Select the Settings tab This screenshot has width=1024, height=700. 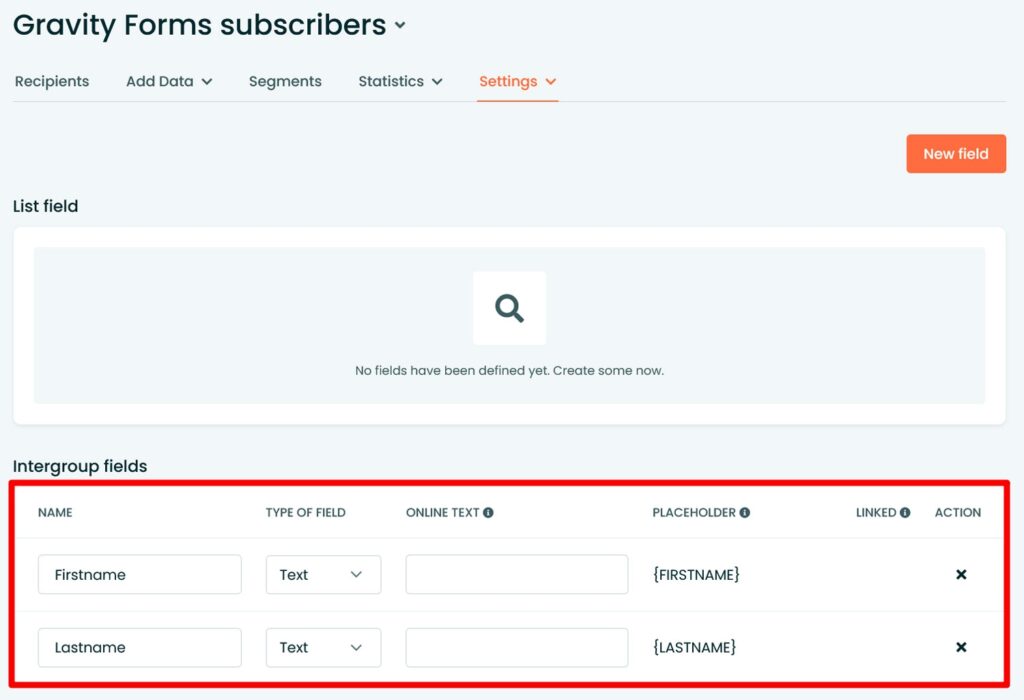click(510, 81)
